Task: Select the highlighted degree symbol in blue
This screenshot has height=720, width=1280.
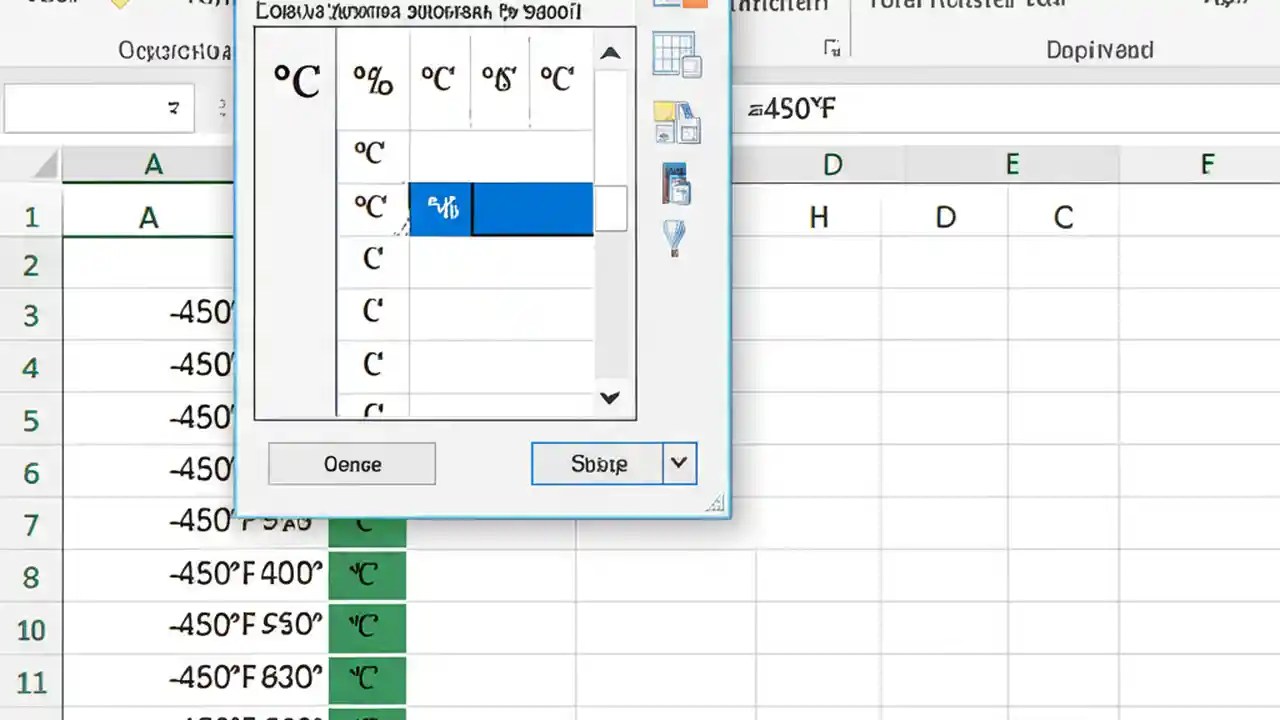Action: [443, 207]
